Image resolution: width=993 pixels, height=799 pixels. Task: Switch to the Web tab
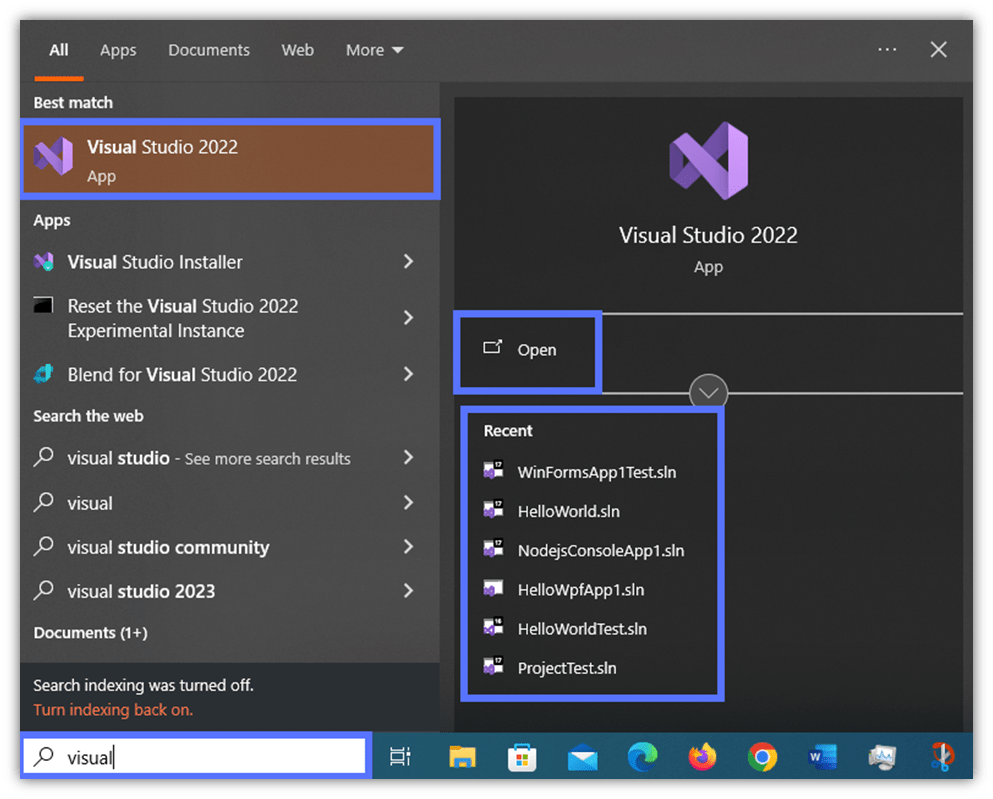[x=298, y=50]
